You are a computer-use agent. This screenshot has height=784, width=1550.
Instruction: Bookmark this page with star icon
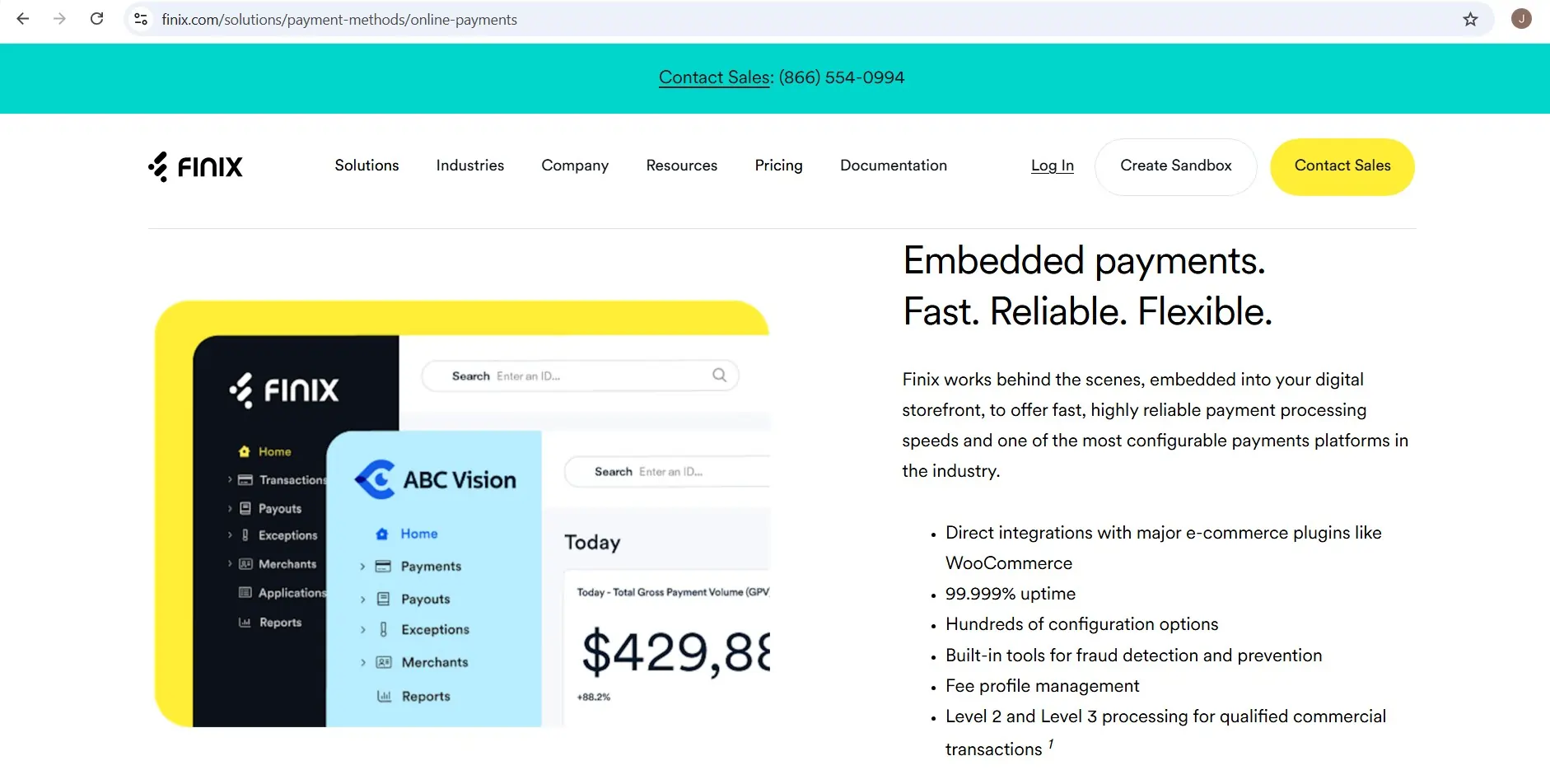click(1470, 19)
